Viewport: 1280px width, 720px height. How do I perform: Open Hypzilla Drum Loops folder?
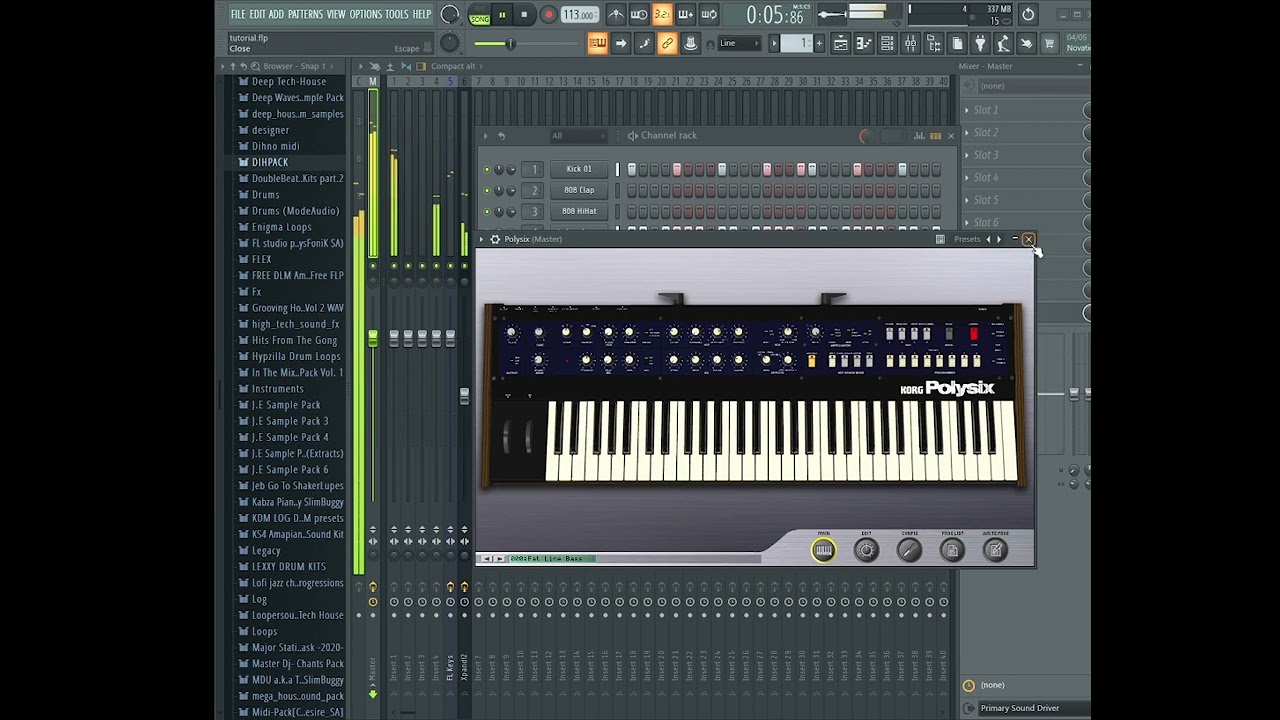pos(296,356)
